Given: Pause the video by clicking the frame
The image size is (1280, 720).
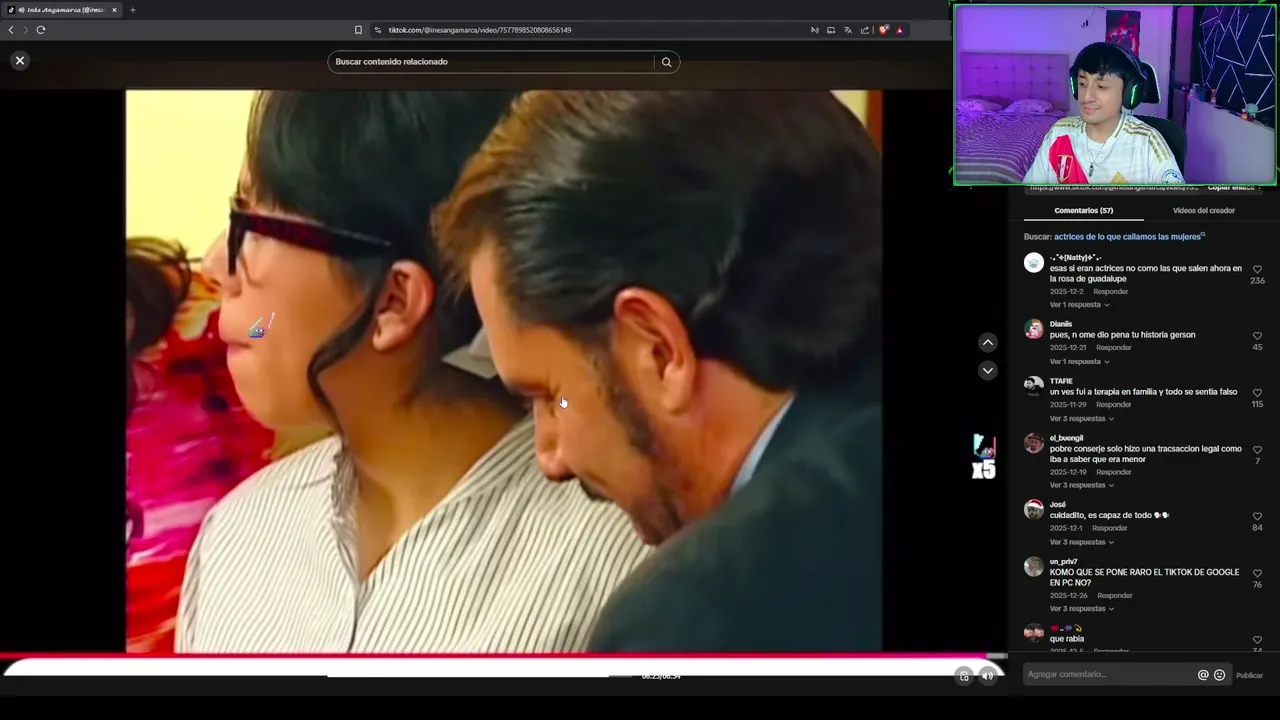Looking at the screenshot, I should (x=503, y=371).
